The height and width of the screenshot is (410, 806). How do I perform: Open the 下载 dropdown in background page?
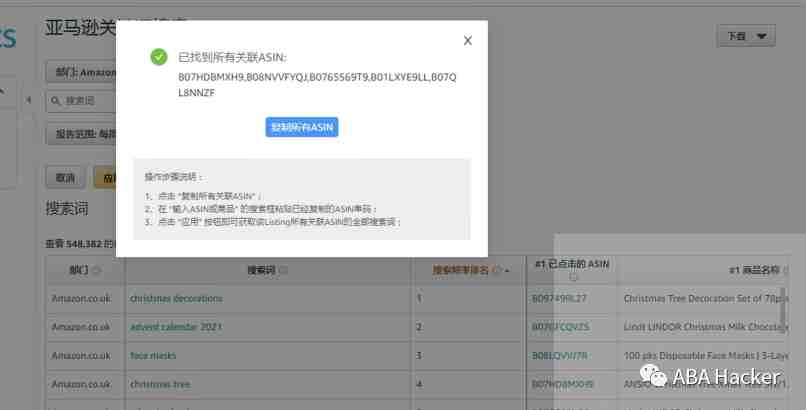pyautogui.click(x=746, y=36)
